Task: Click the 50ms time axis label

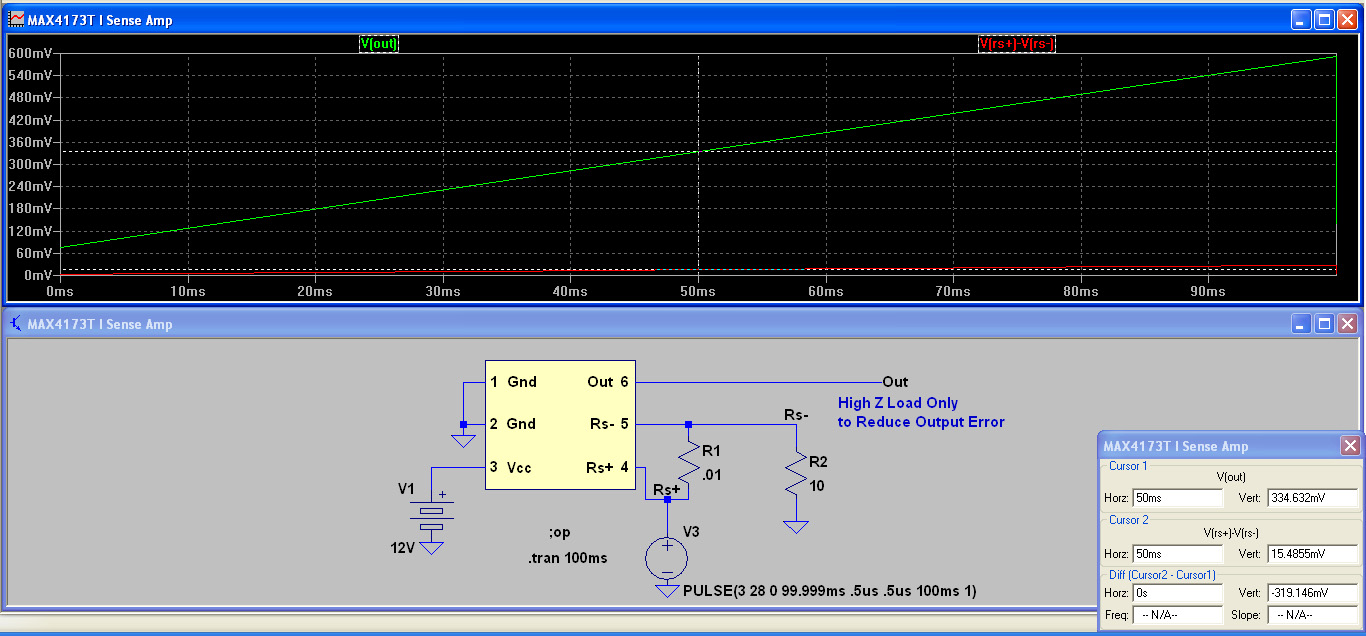Action: [697, 291]
